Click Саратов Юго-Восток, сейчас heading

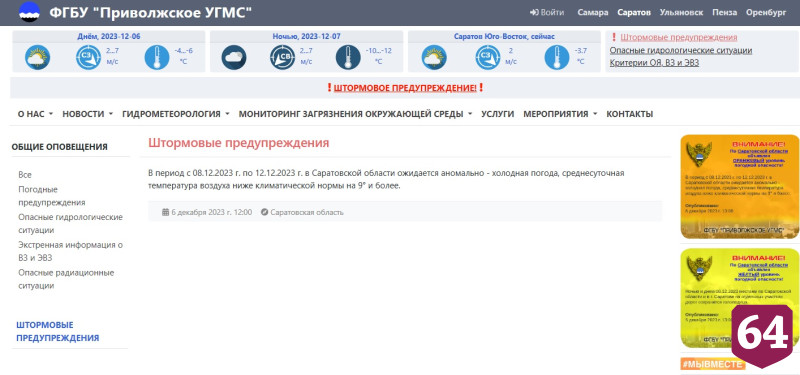[x=505, y=37]
